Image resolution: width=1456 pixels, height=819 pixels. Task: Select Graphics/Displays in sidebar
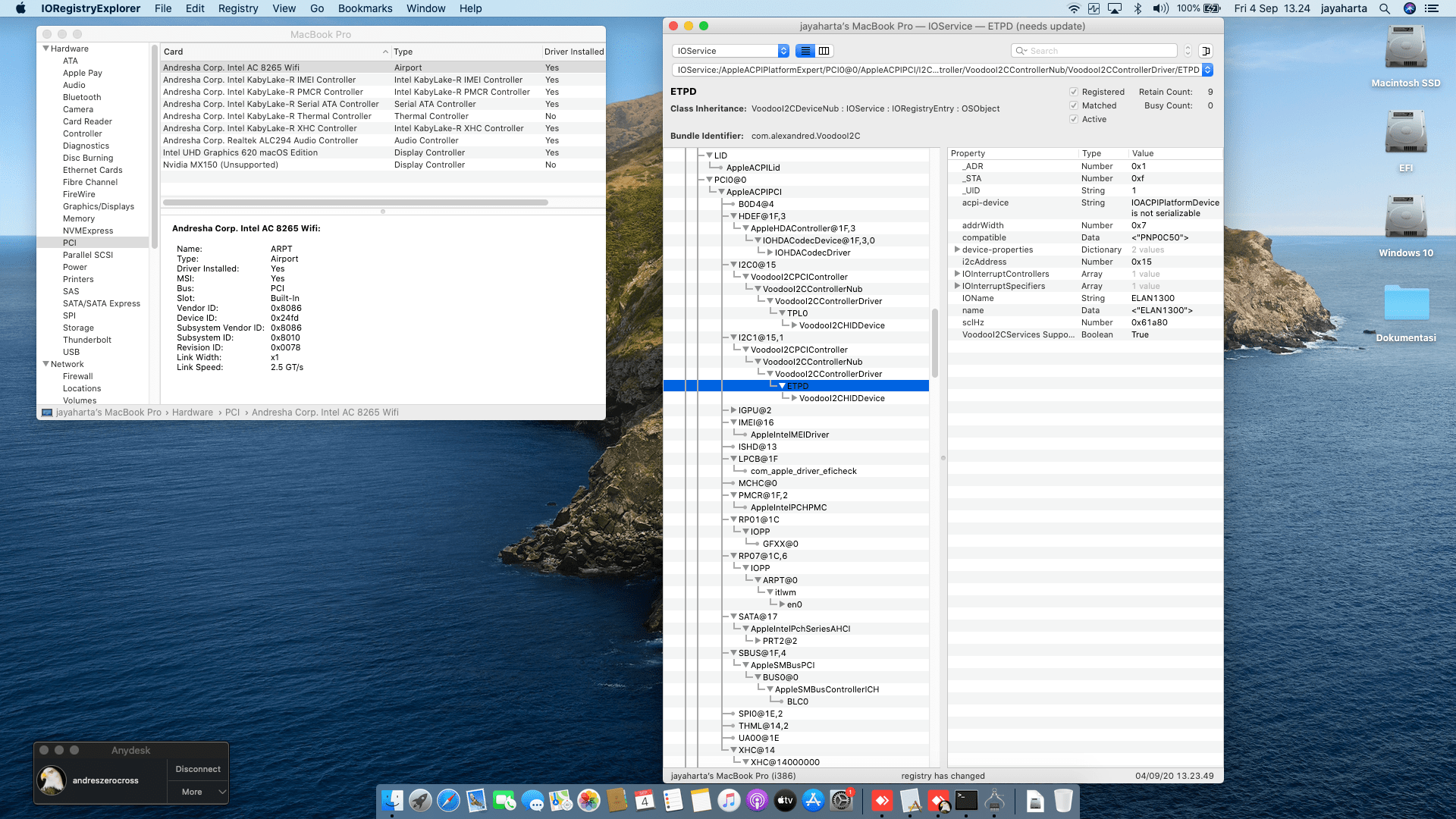tap(99, 206)
